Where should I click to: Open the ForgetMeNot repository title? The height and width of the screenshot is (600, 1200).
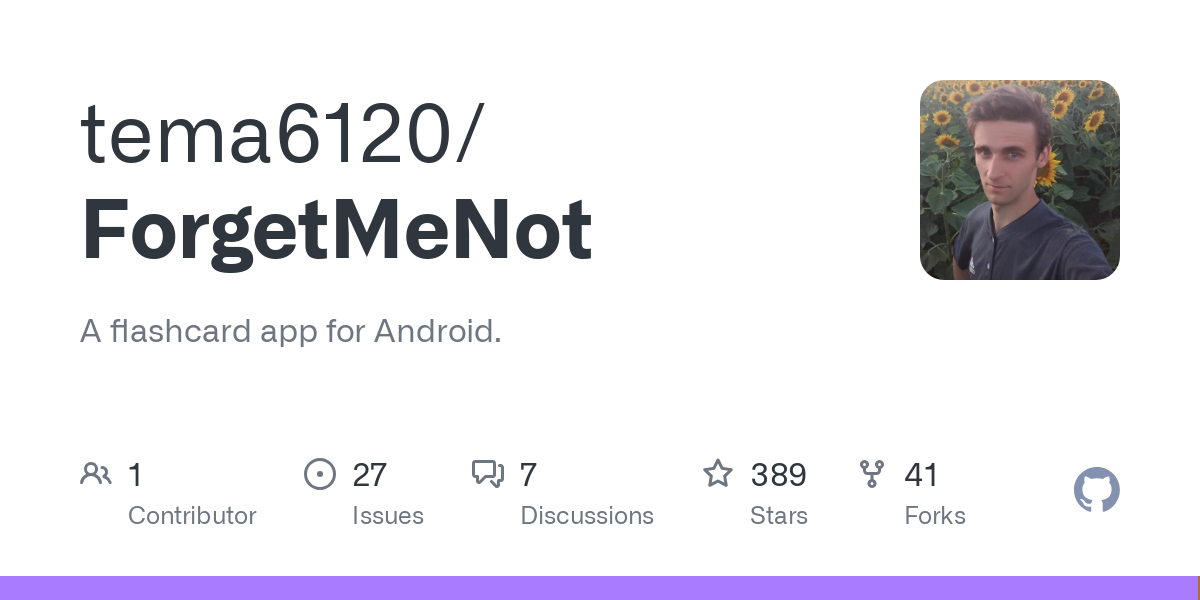tap(337, 229)
